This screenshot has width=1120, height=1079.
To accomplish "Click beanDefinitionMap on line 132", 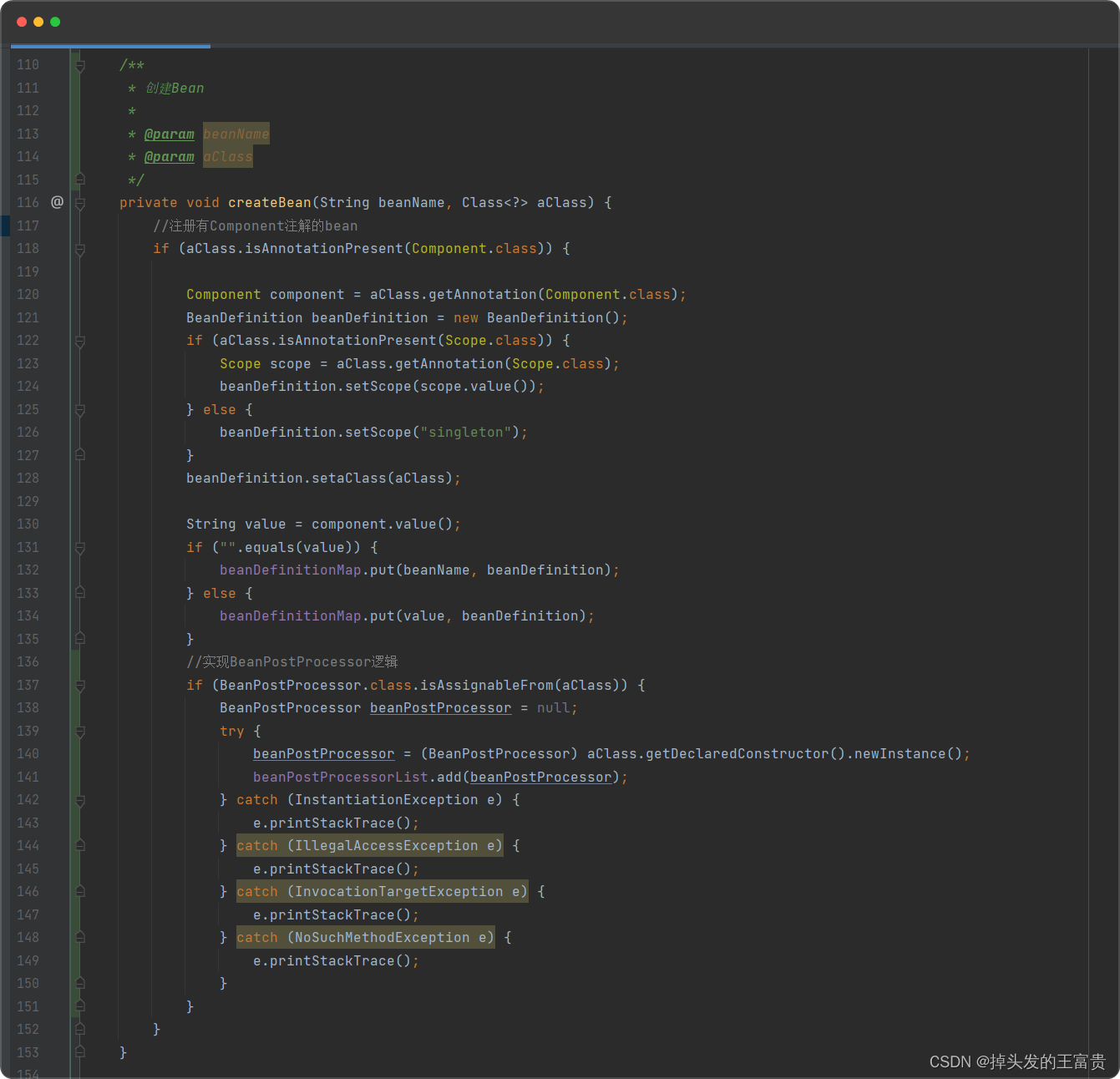I will [x=291, y=570].
